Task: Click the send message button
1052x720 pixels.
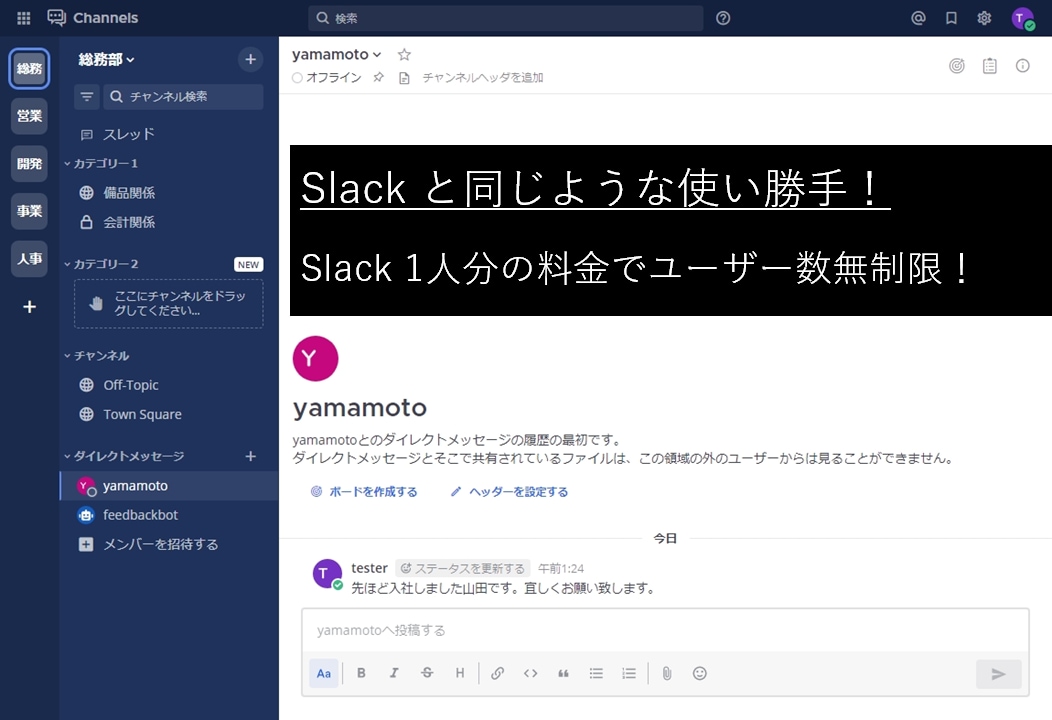Action: 998,674
